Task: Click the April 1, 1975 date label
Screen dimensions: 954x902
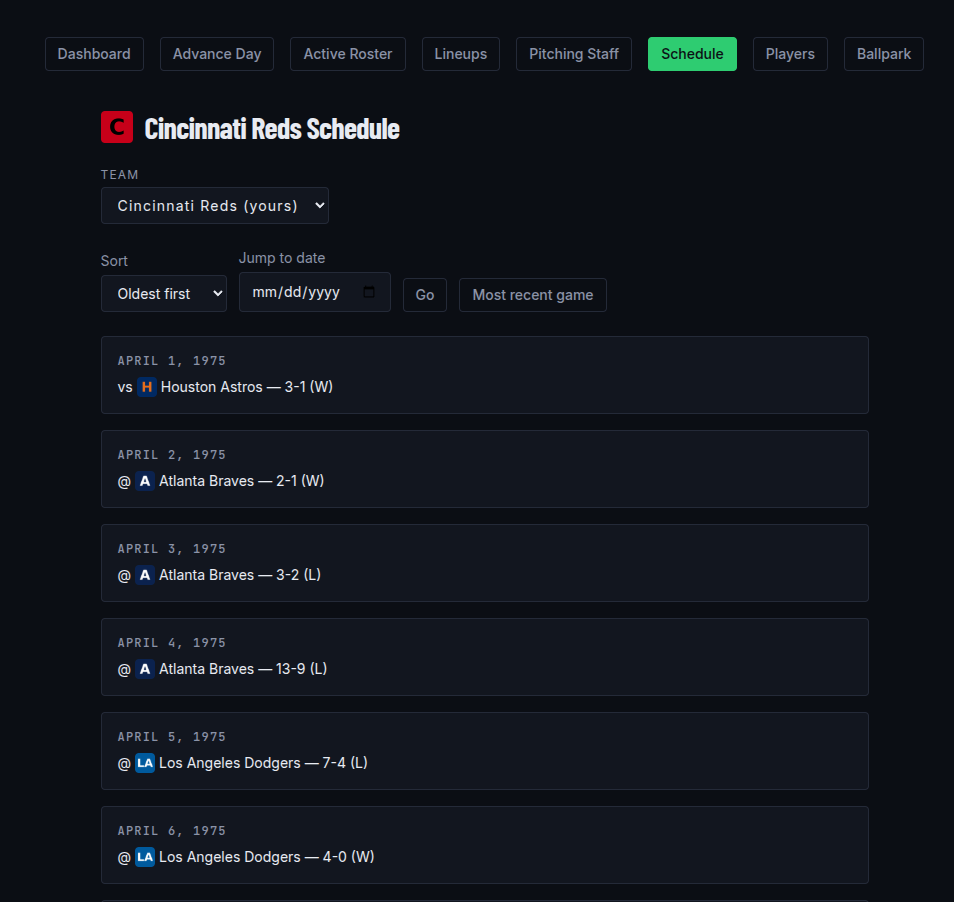Action: (x=172, y=361)
